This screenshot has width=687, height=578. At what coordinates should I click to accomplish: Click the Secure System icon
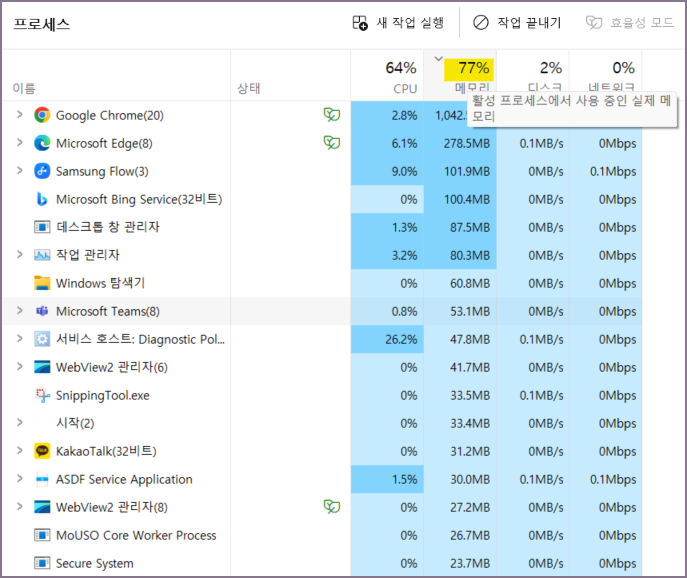point(42,563)
